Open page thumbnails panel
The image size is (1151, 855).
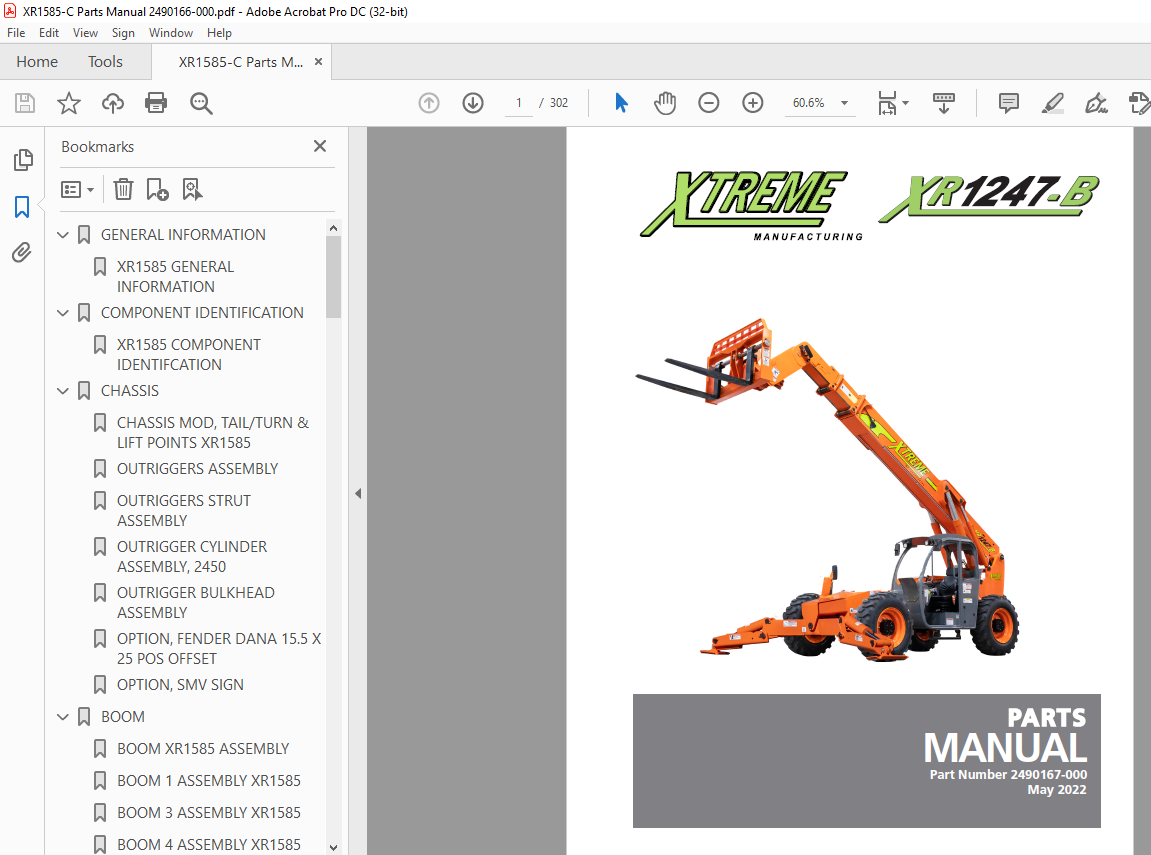click(x=23, y=159)
